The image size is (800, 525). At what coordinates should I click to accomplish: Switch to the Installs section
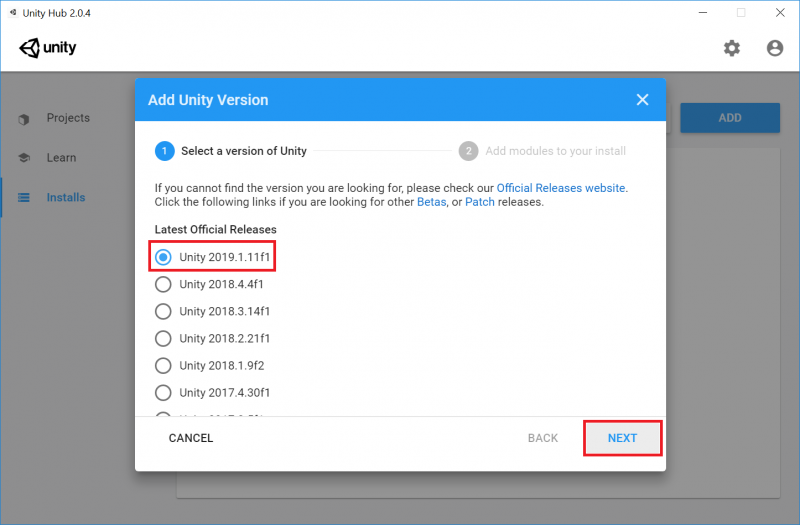pyautogui.click(x=66, y=197)
